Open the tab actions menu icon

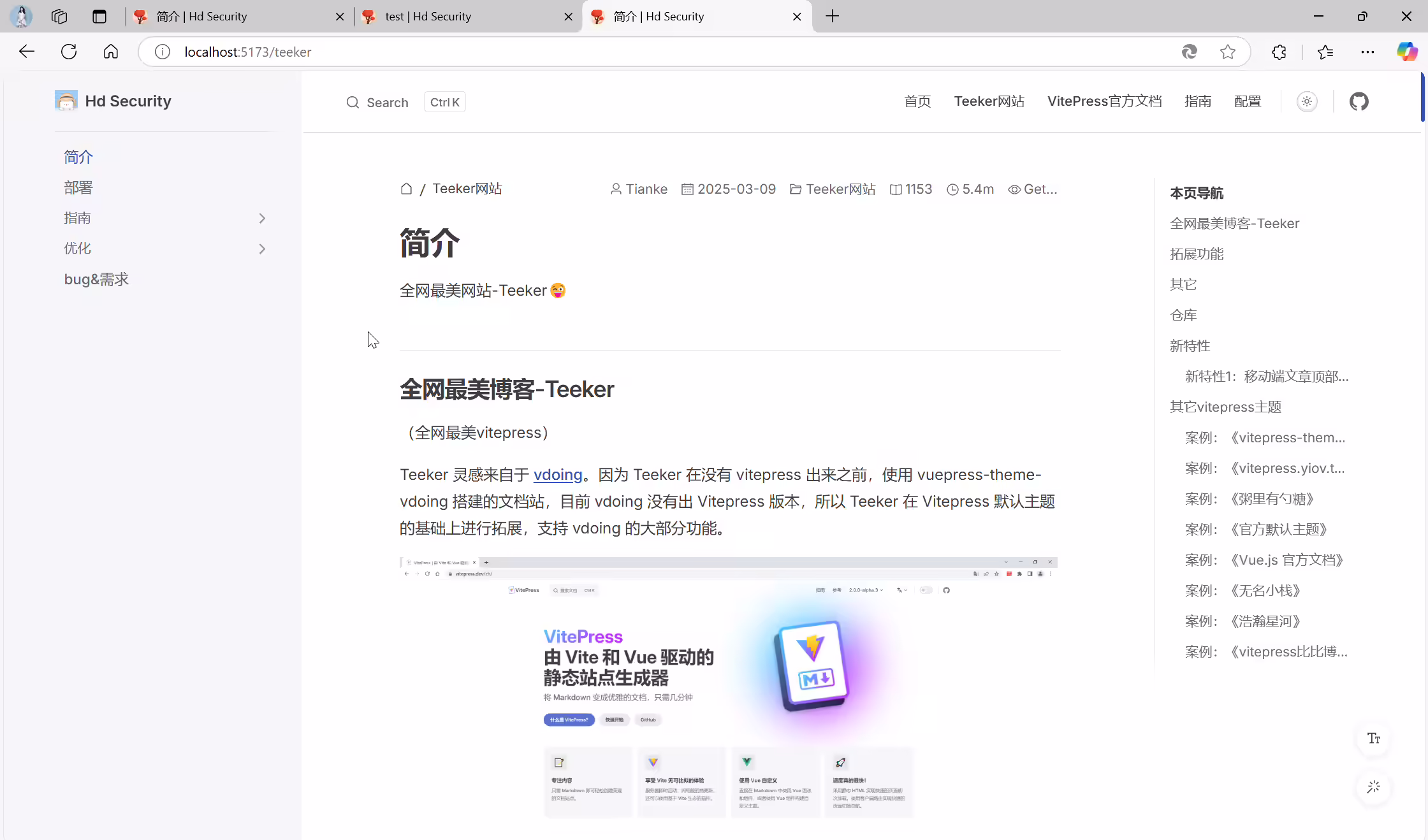(99, 17)
